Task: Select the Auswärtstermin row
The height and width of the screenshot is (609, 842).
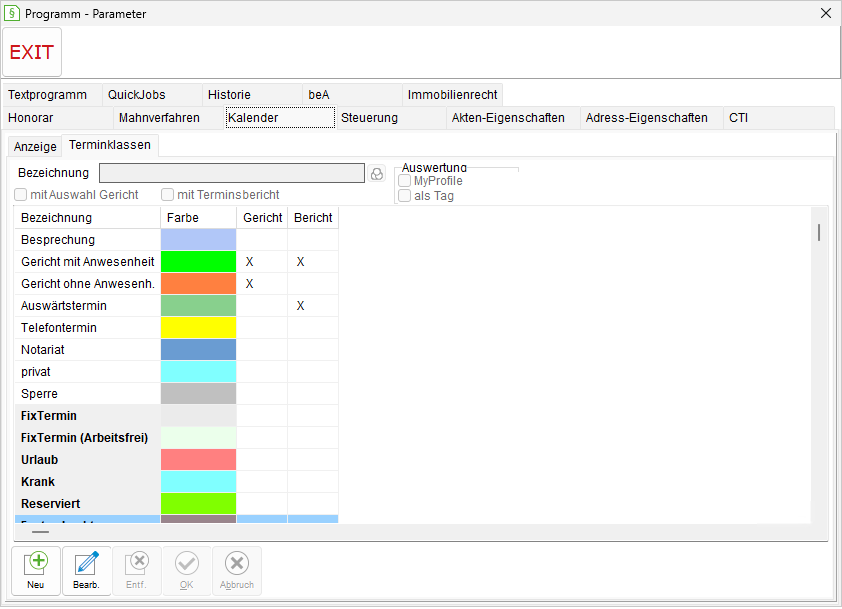Action: (177, 306)
